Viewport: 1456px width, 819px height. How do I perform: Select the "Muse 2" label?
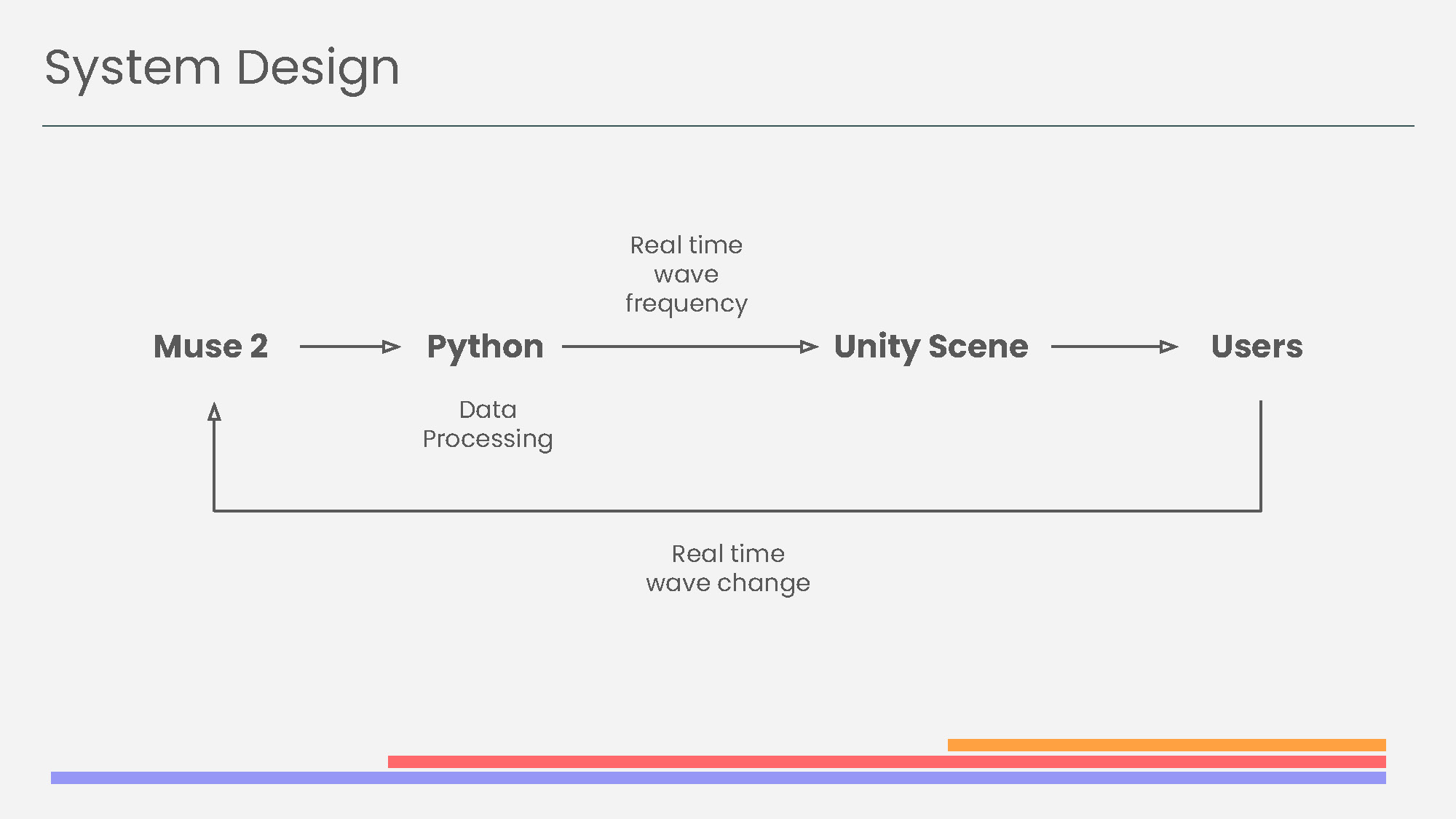point(210,347)
